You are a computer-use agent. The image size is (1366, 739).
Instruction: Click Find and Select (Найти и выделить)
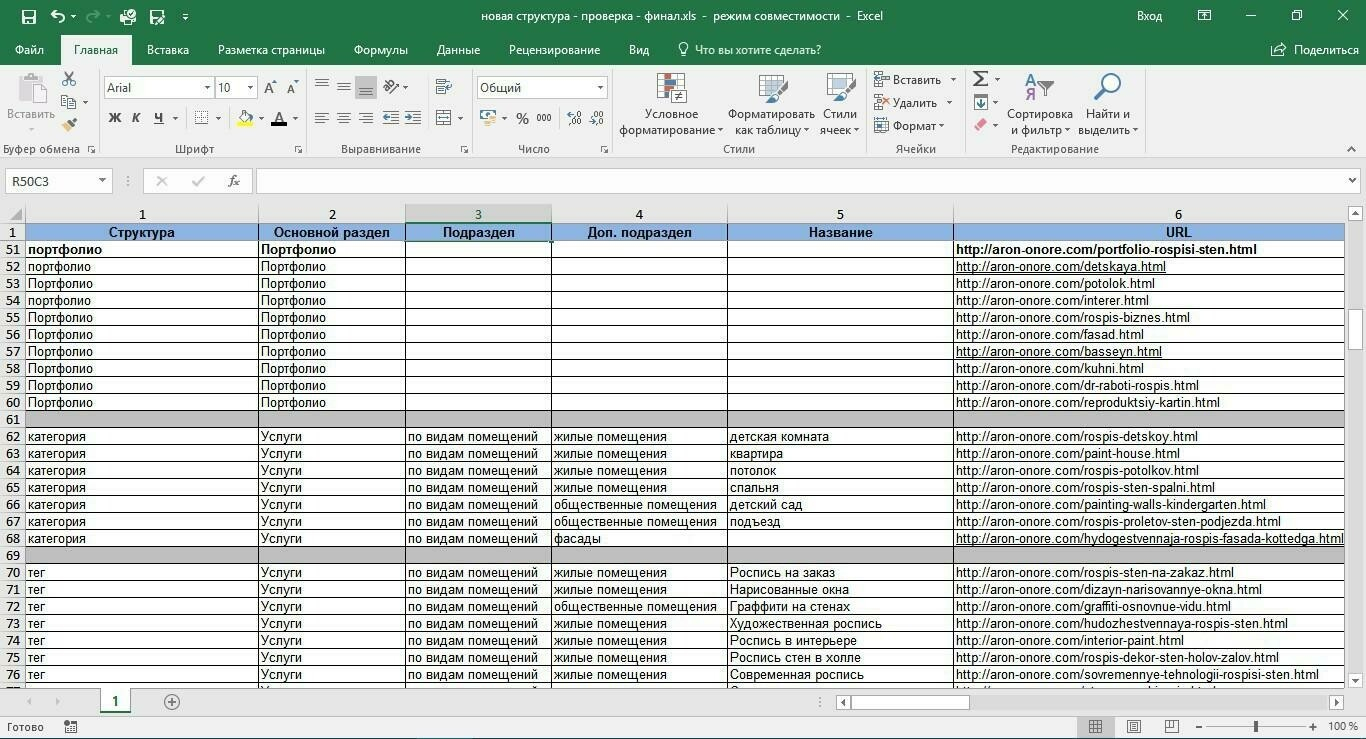[x=1106, y=104]
